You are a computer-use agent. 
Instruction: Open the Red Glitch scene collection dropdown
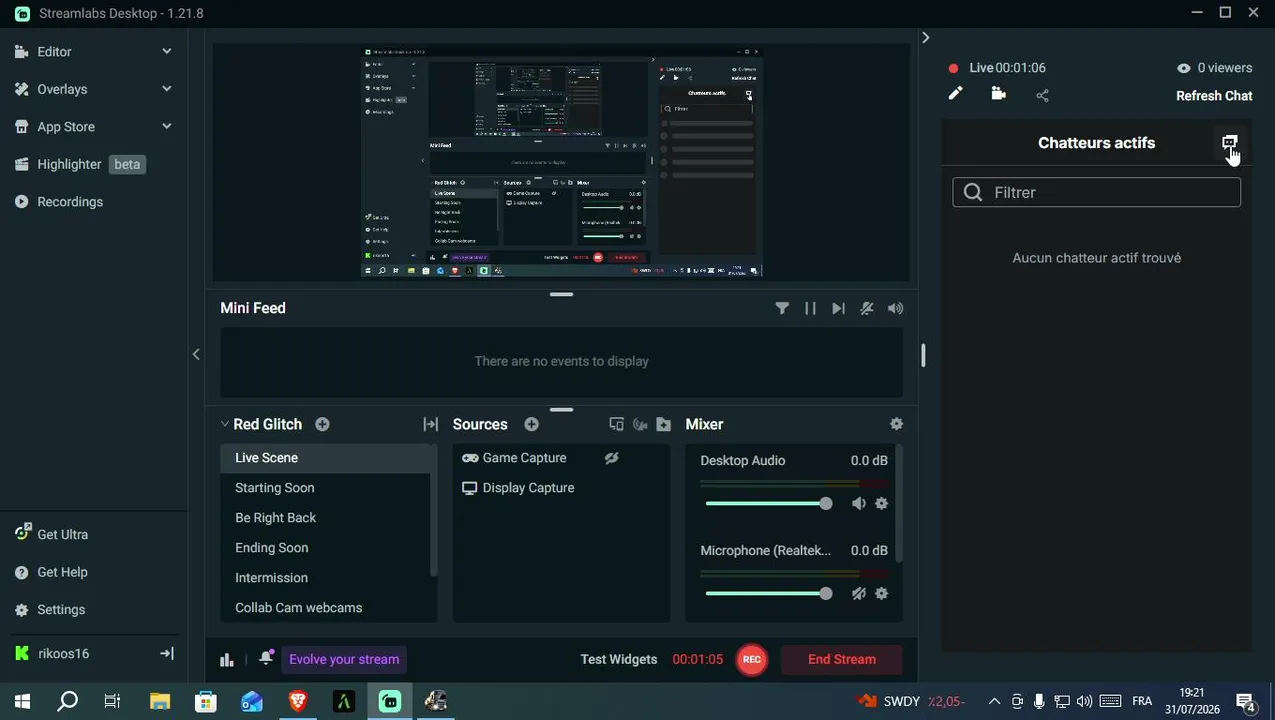coord(262,424)
